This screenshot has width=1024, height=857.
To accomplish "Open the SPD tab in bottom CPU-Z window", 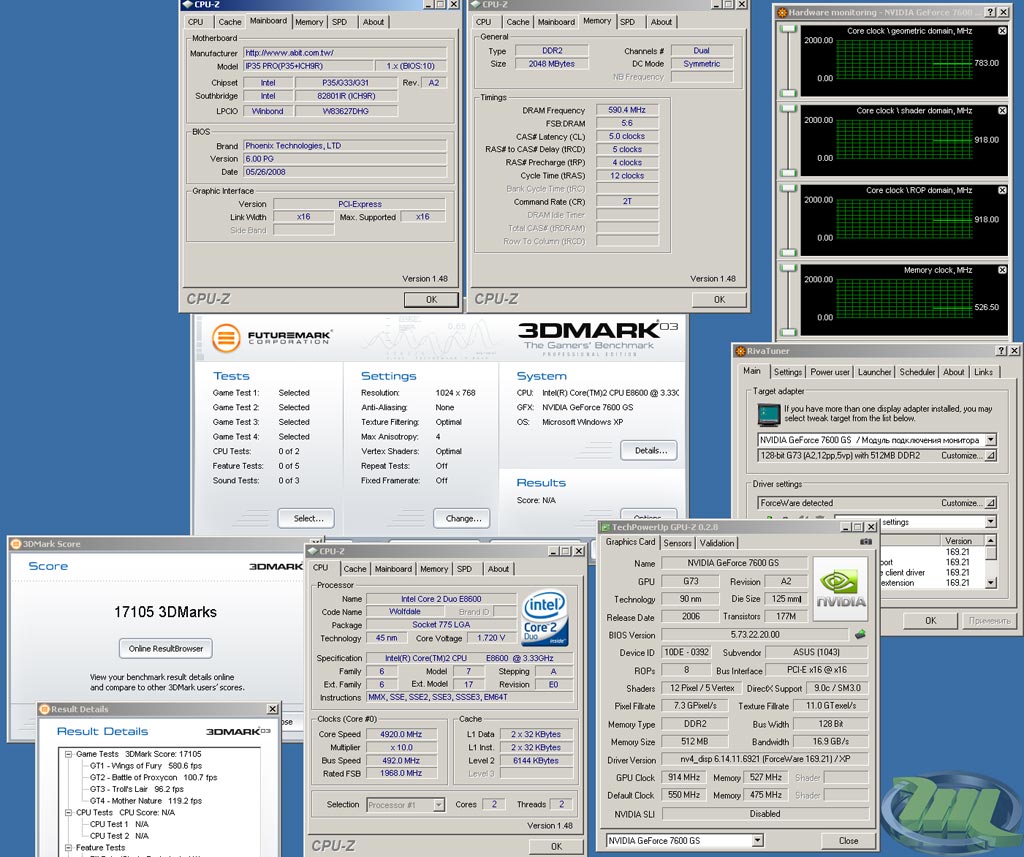I will tap(464, 569).
